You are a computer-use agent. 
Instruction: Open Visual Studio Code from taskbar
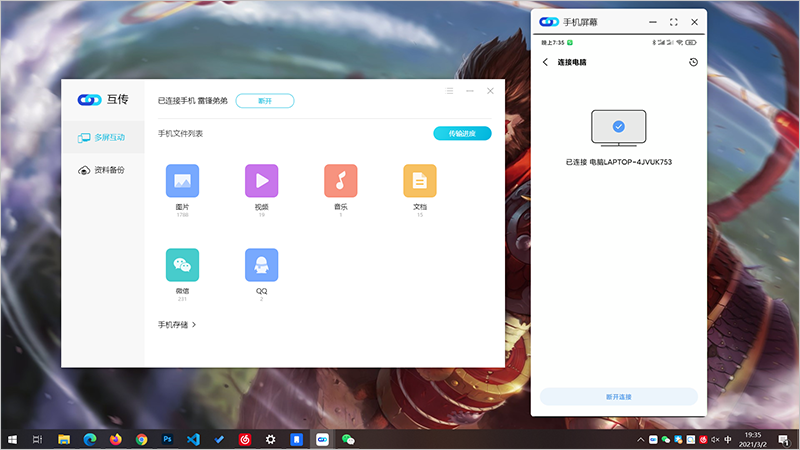(x=193, y=439)
